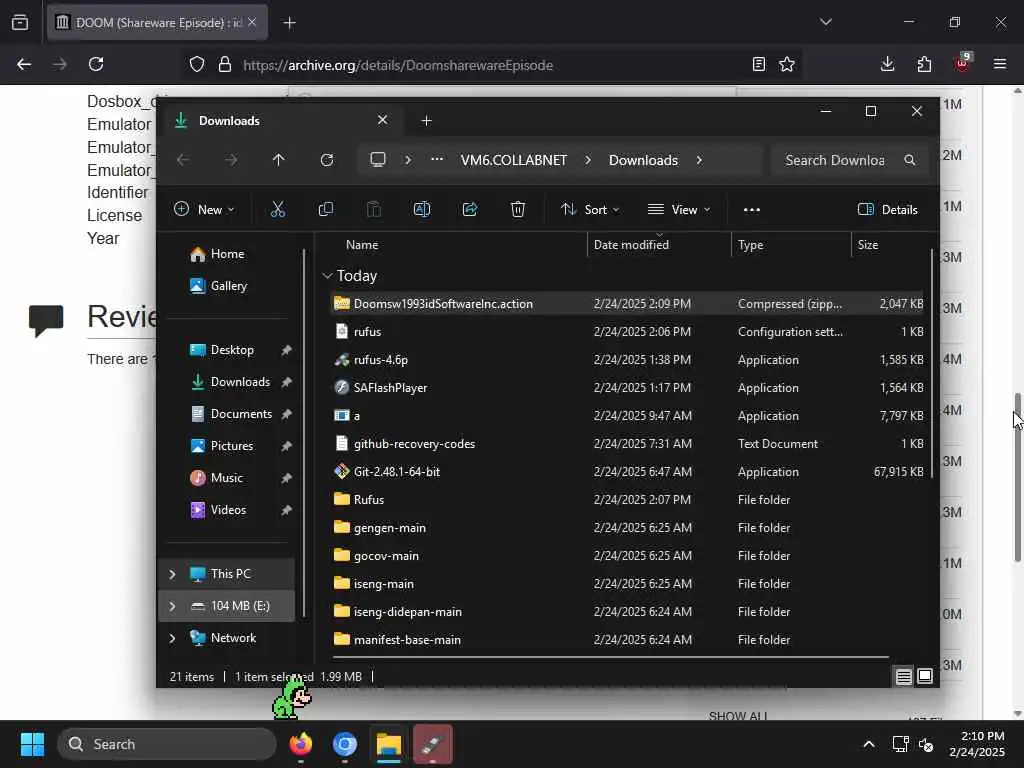Expand the Network node in navigation pane
The width and height of the screenshot is (1024, 768).
click(x=172, y=638)
